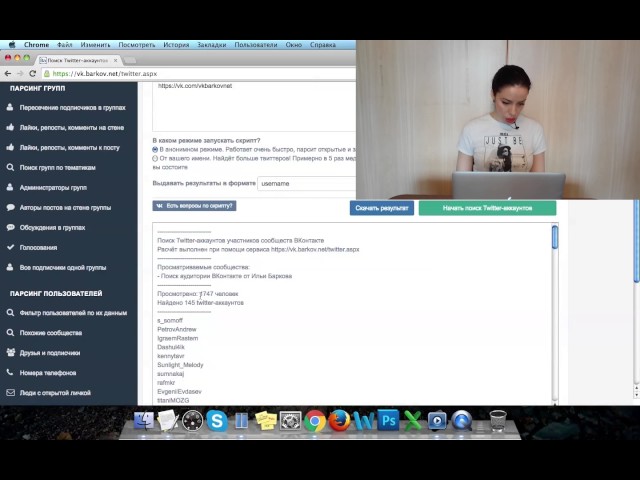Select the 'От вашего имени' radio button
This screenshot has height=480, width=640.
point(155,158)
